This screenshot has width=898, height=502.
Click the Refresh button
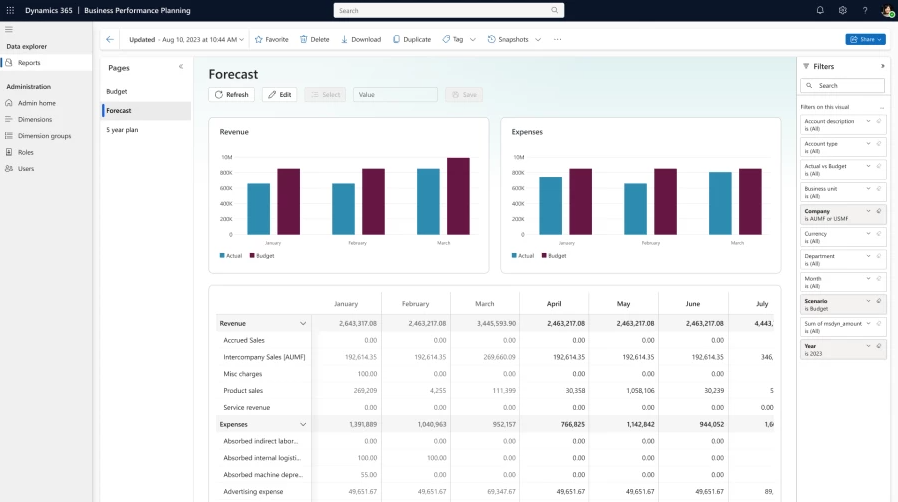pos(231,95)
